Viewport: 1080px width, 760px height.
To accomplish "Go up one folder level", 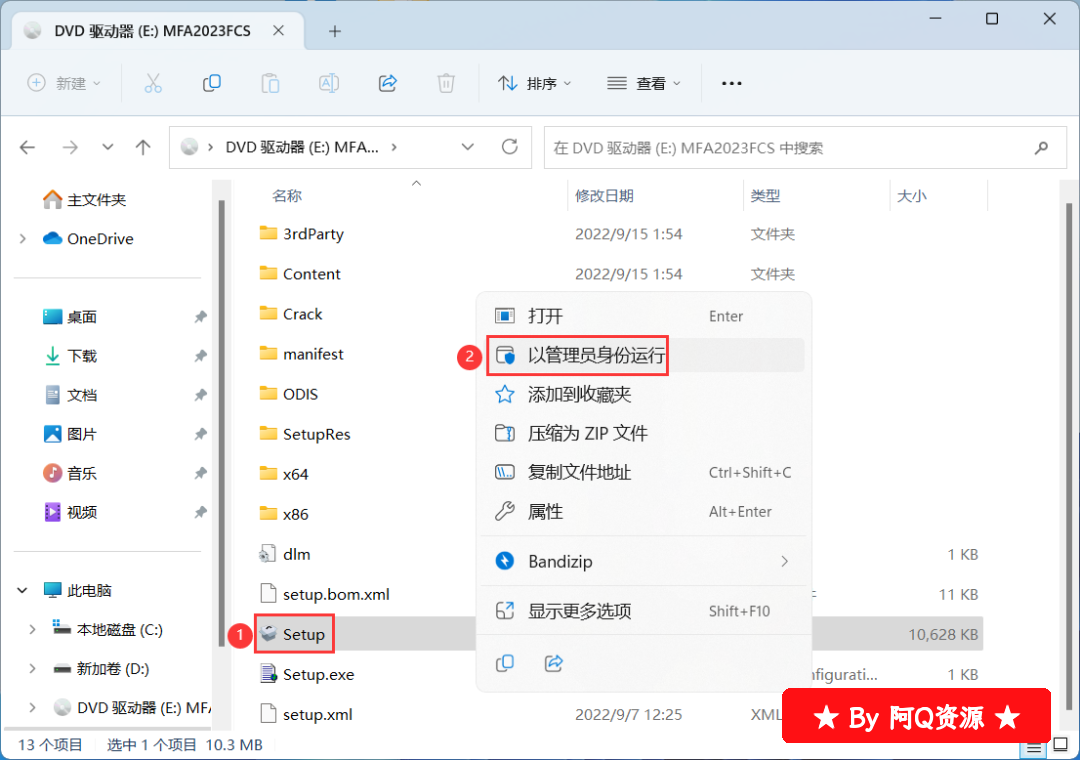I will click(143, 147).
